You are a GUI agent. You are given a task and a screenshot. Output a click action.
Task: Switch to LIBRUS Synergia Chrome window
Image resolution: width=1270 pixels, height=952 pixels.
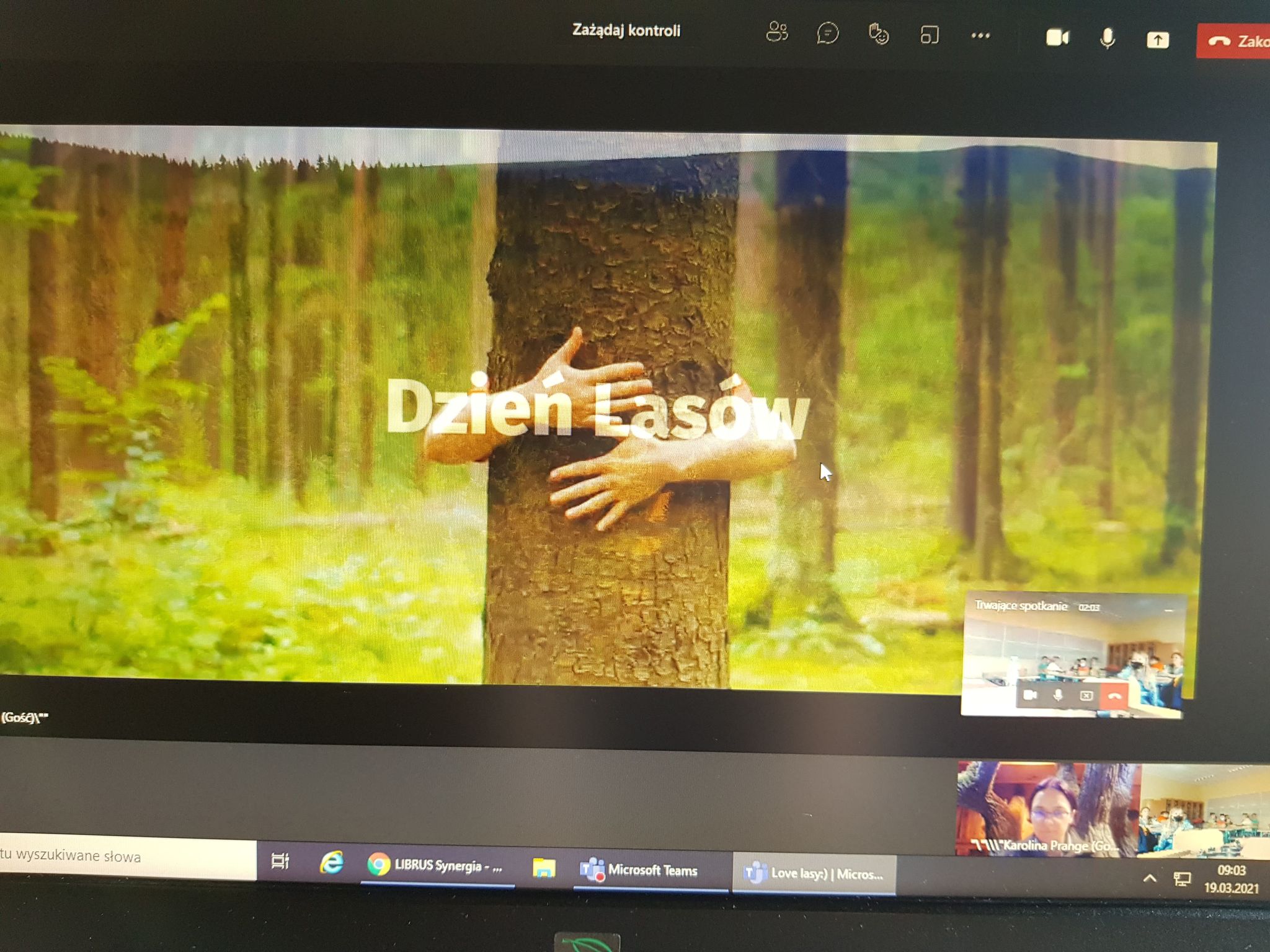437,865
